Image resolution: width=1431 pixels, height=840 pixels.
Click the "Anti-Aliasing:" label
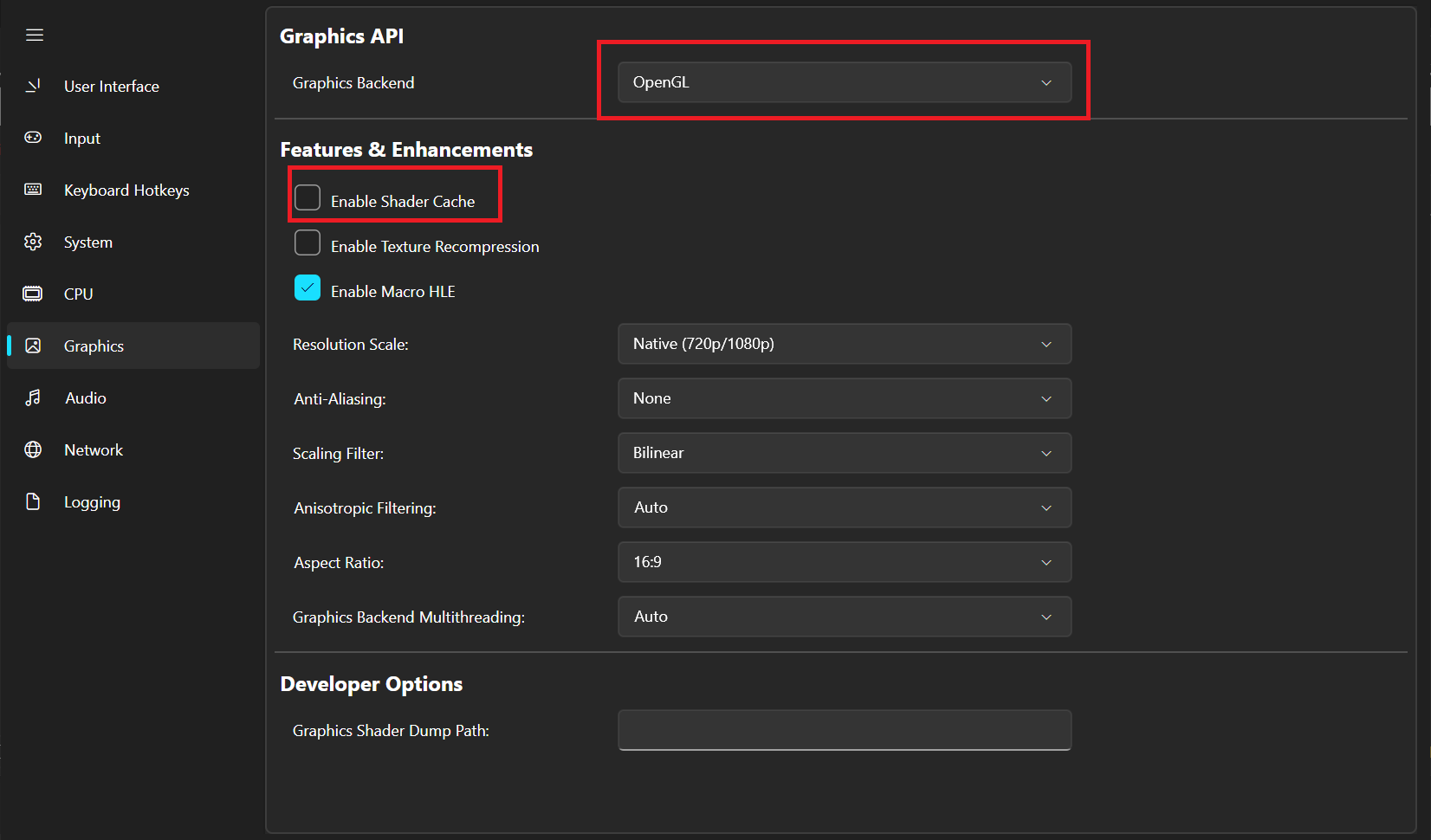(x=340, y=399)
